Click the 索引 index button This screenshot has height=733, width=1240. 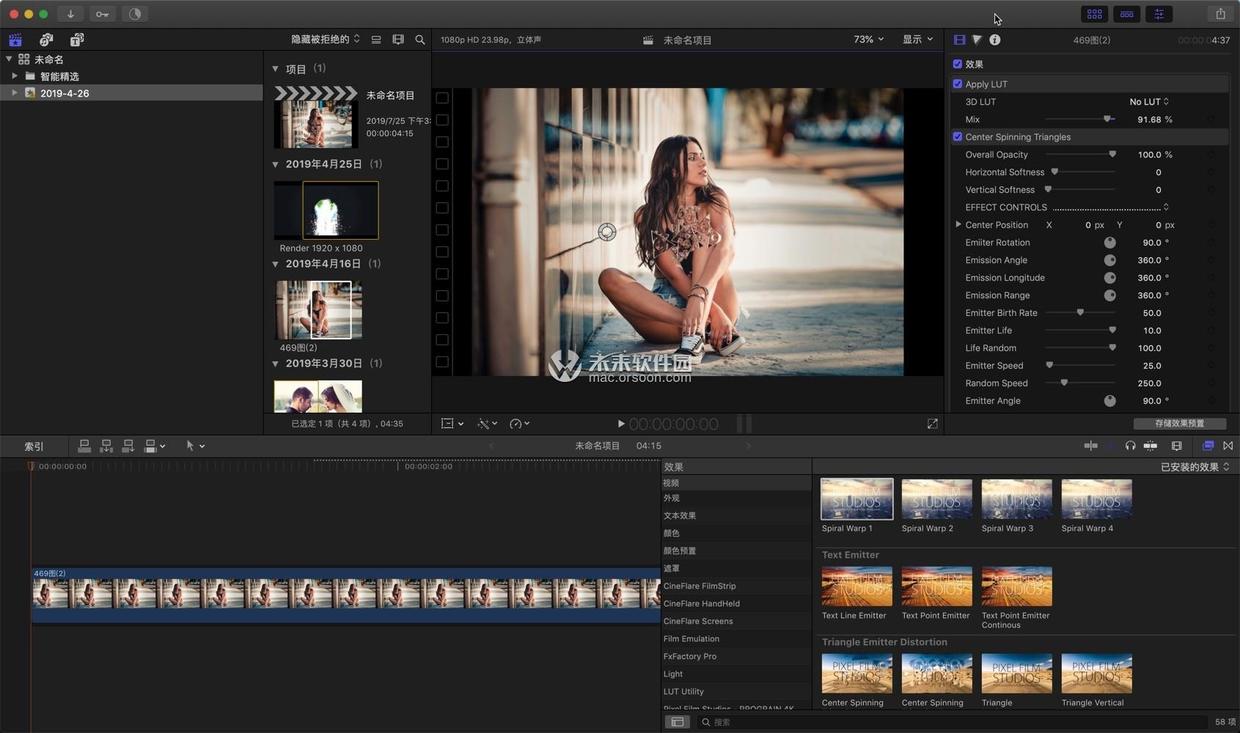pos(34,446)
